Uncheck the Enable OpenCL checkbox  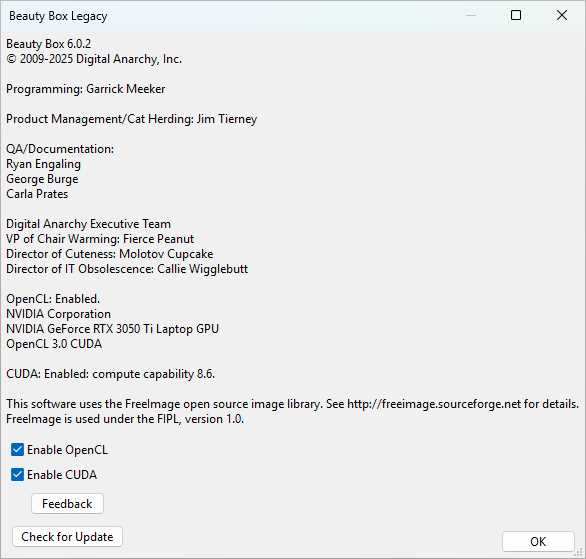[x=17, y=450]
